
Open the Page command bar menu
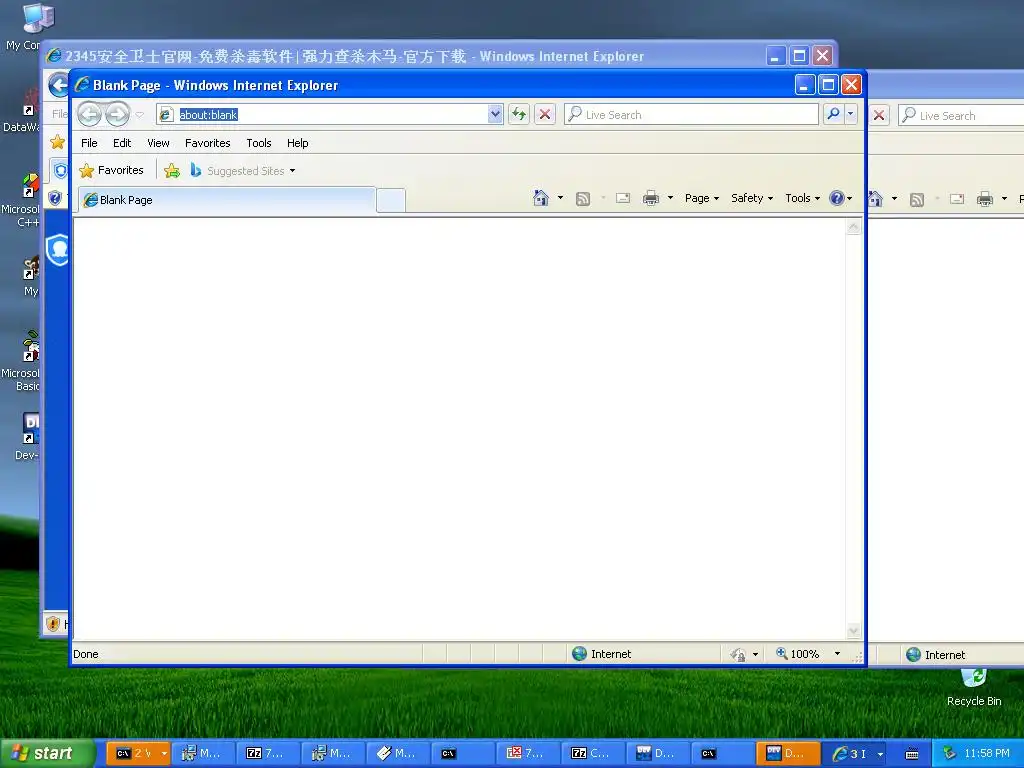click(x=702, y=198)
